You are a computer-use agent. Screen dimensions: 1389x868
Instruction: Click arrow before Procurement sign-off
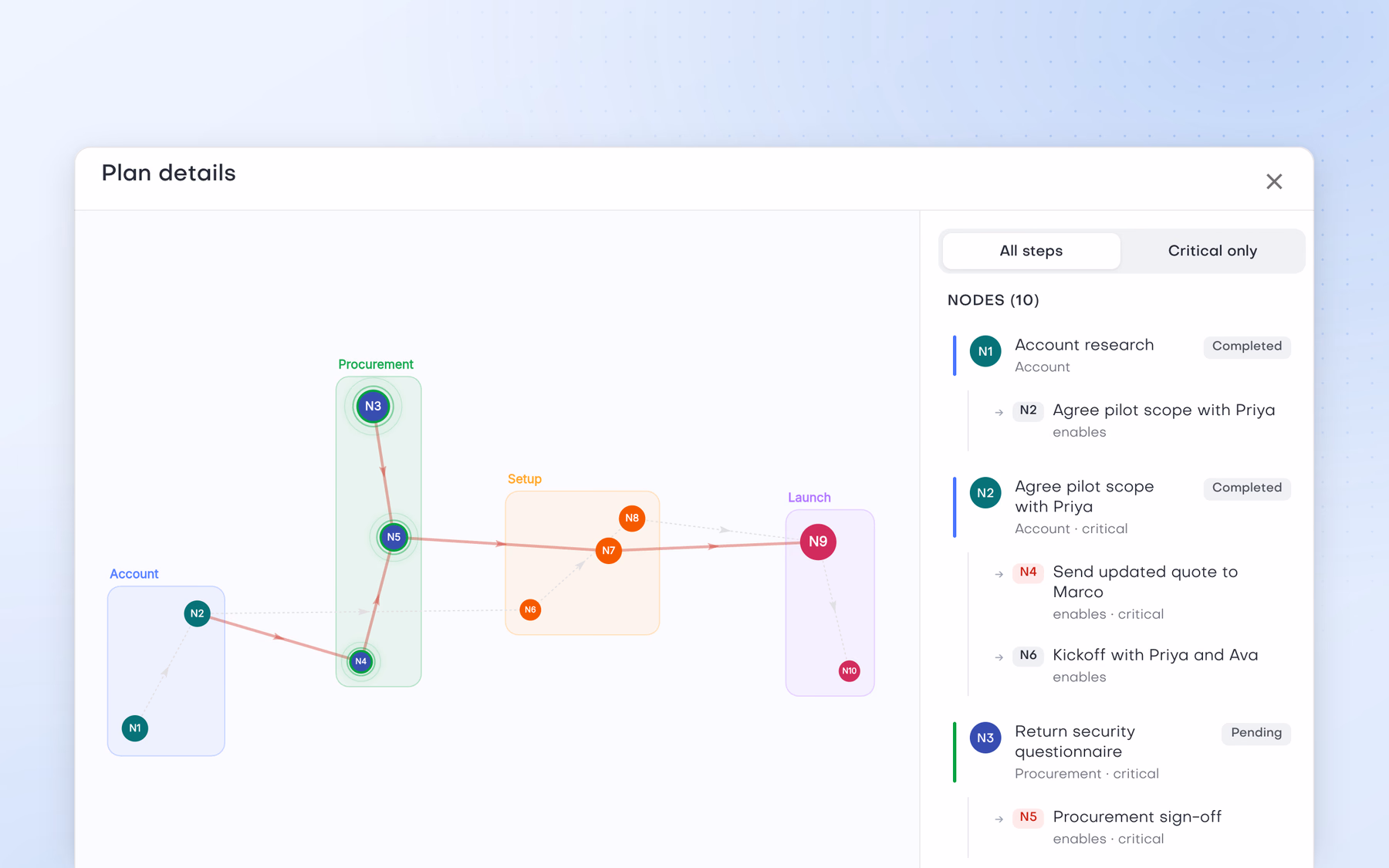click(999, 819)
